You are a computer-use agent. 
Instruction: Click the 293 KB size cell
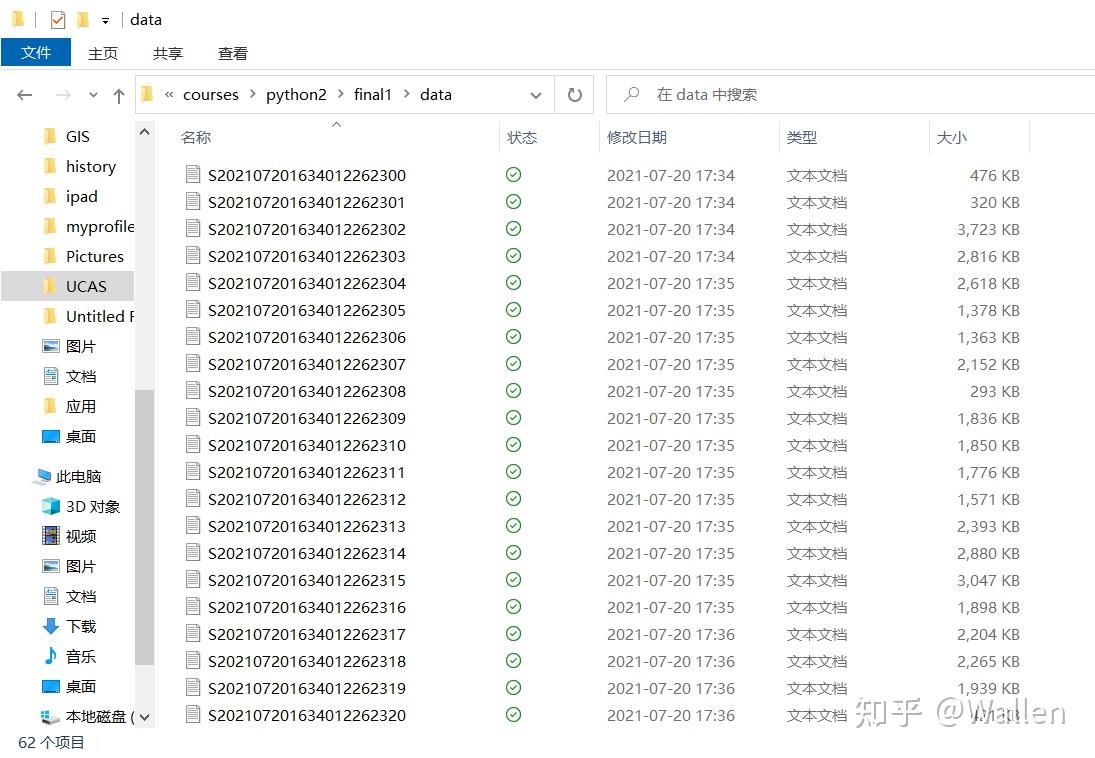[x=994, y=391]
